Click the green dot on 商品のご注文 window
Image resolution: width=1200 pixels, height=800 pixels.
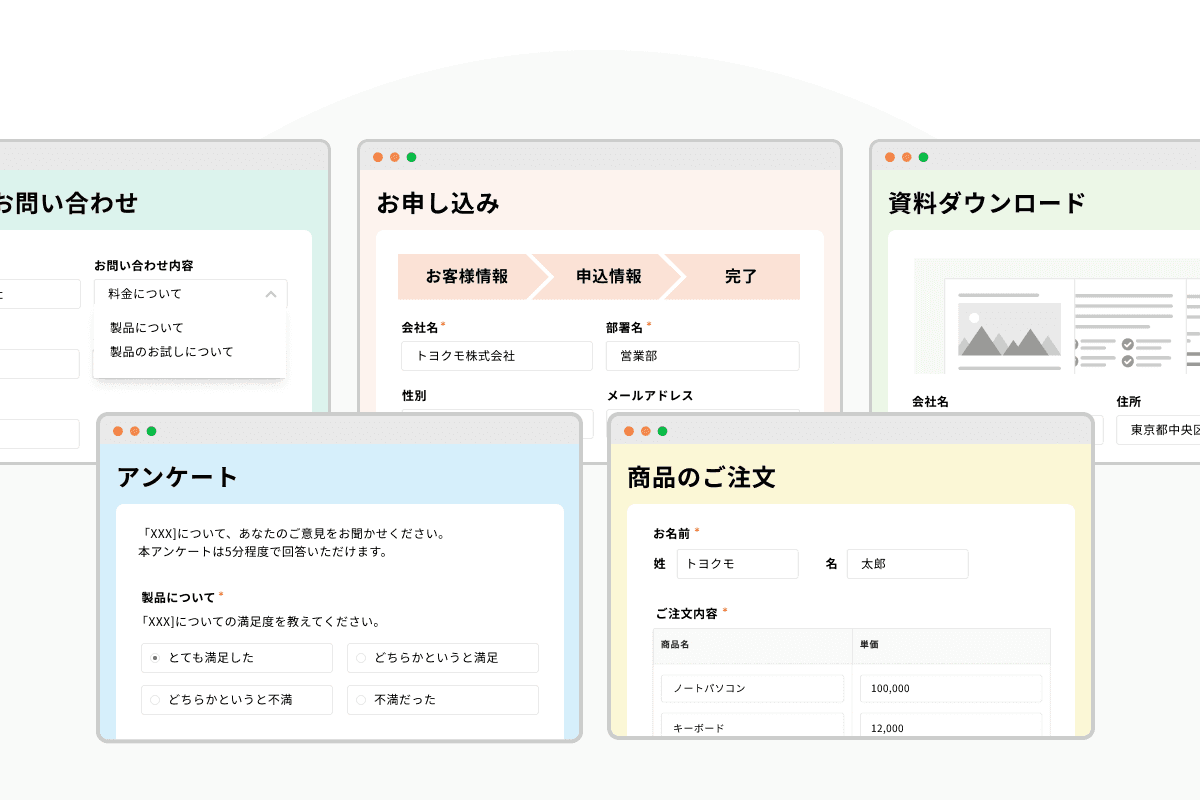(x=662, y=432)
